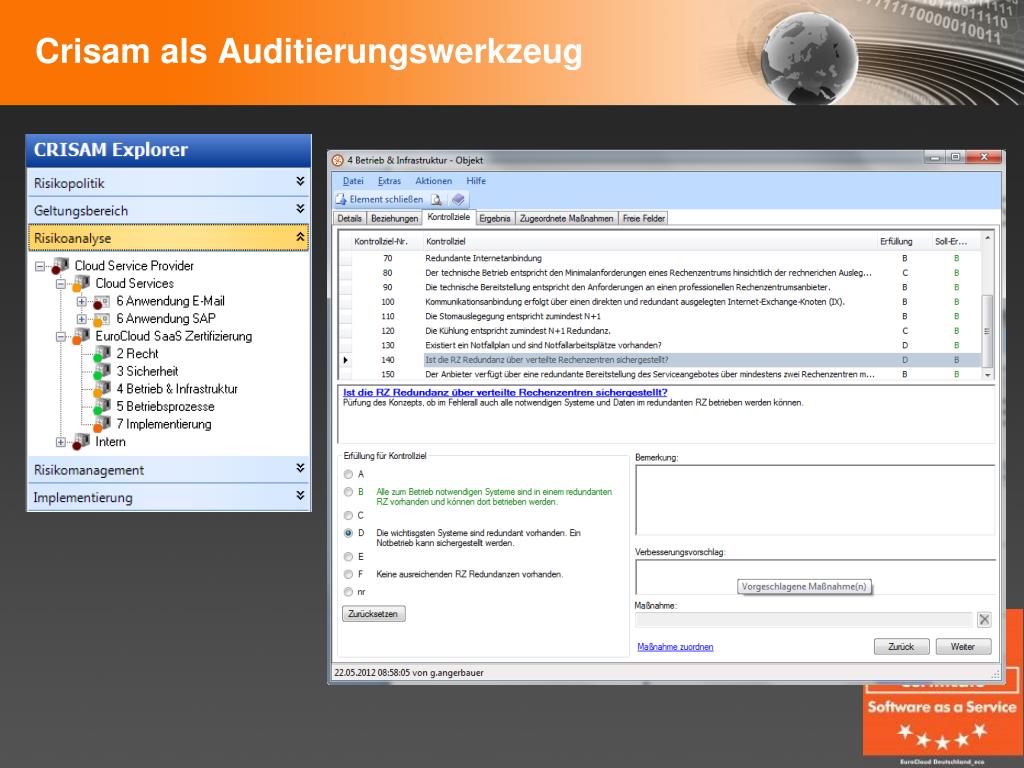Click the Weiter button
The image size is (1024, 768).
[963, 647]
